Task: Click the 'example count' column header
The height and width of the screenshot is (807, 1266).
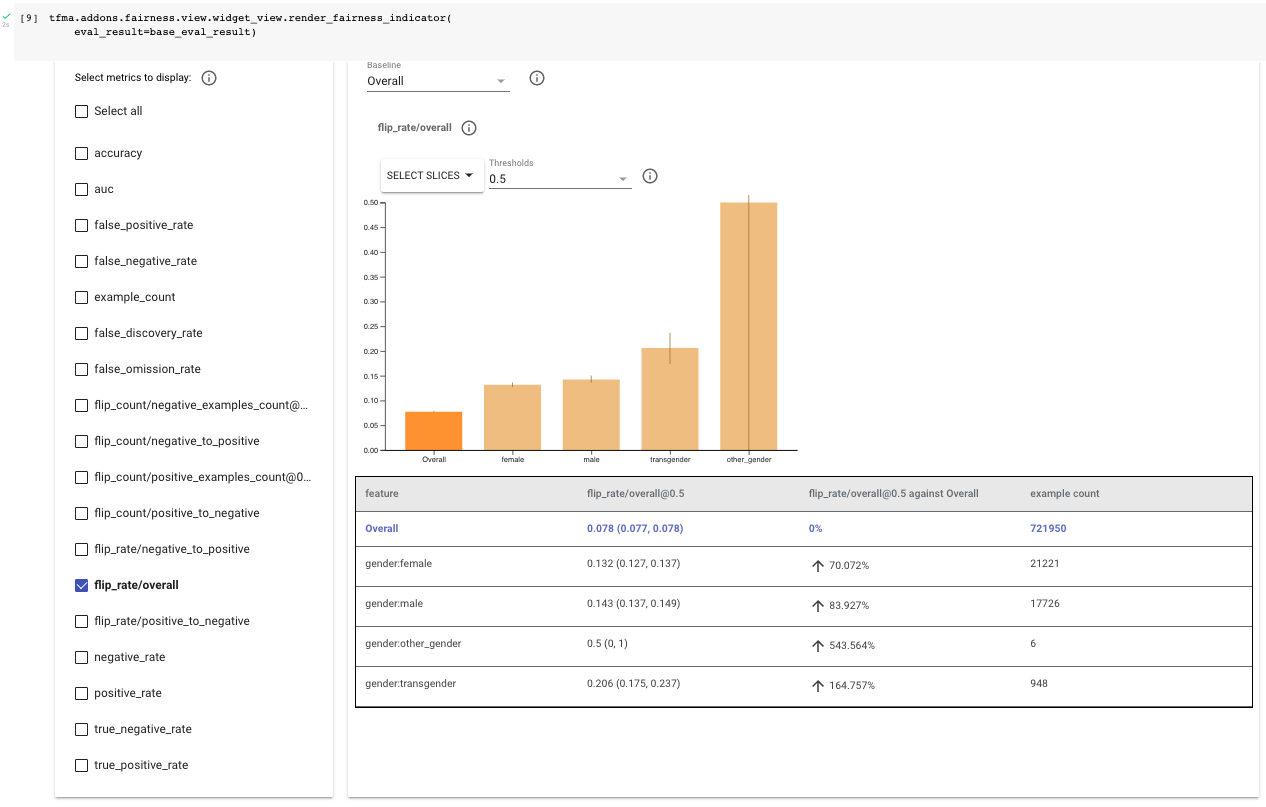Action: tap(1064, 493)
